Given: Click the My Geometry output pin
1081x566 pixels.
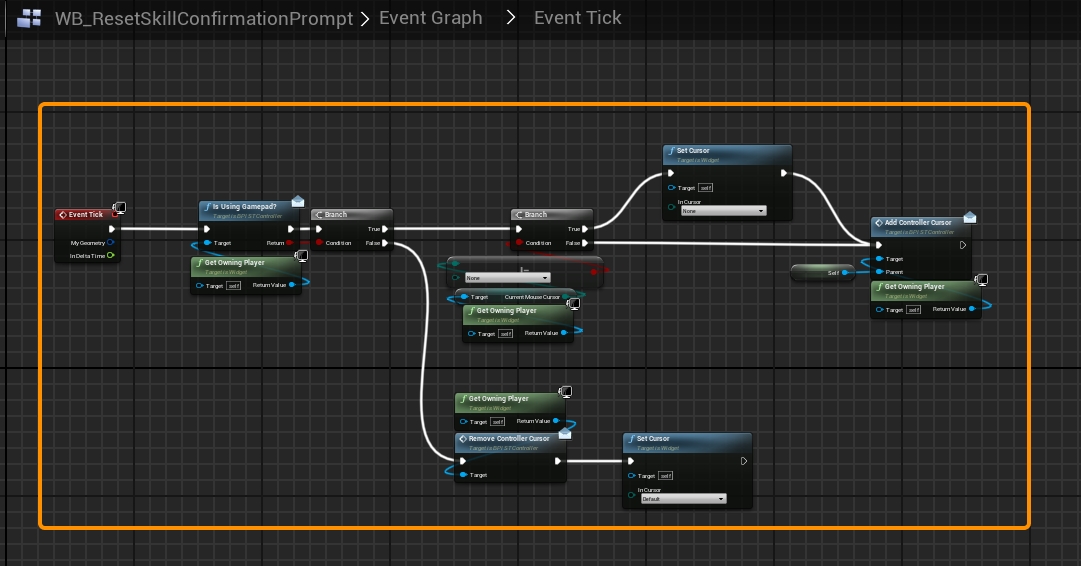Looking at the screenshot, I should coord(111,242).
